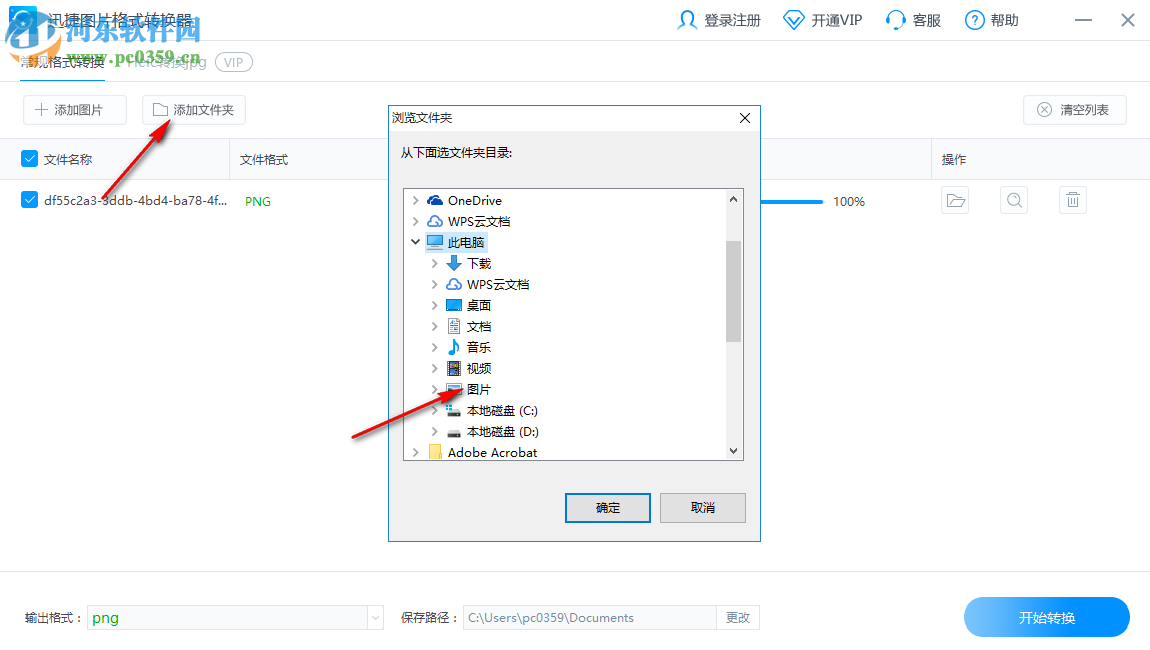Delete df55c2a3 file with the trash icon

click(1072, 200)
